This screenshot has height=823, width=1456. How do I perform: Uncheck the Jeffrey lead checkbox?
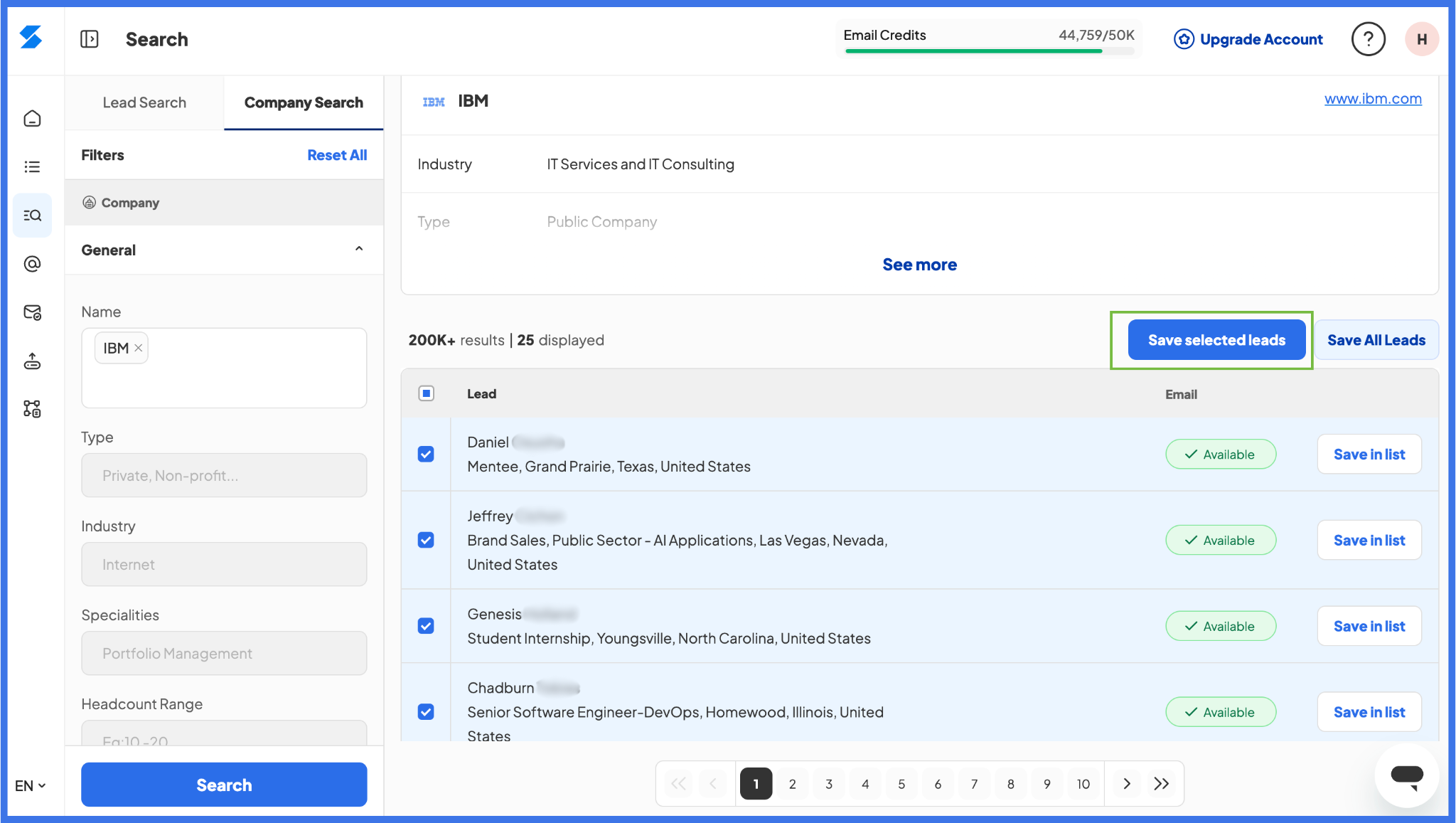tap(426, 540)
